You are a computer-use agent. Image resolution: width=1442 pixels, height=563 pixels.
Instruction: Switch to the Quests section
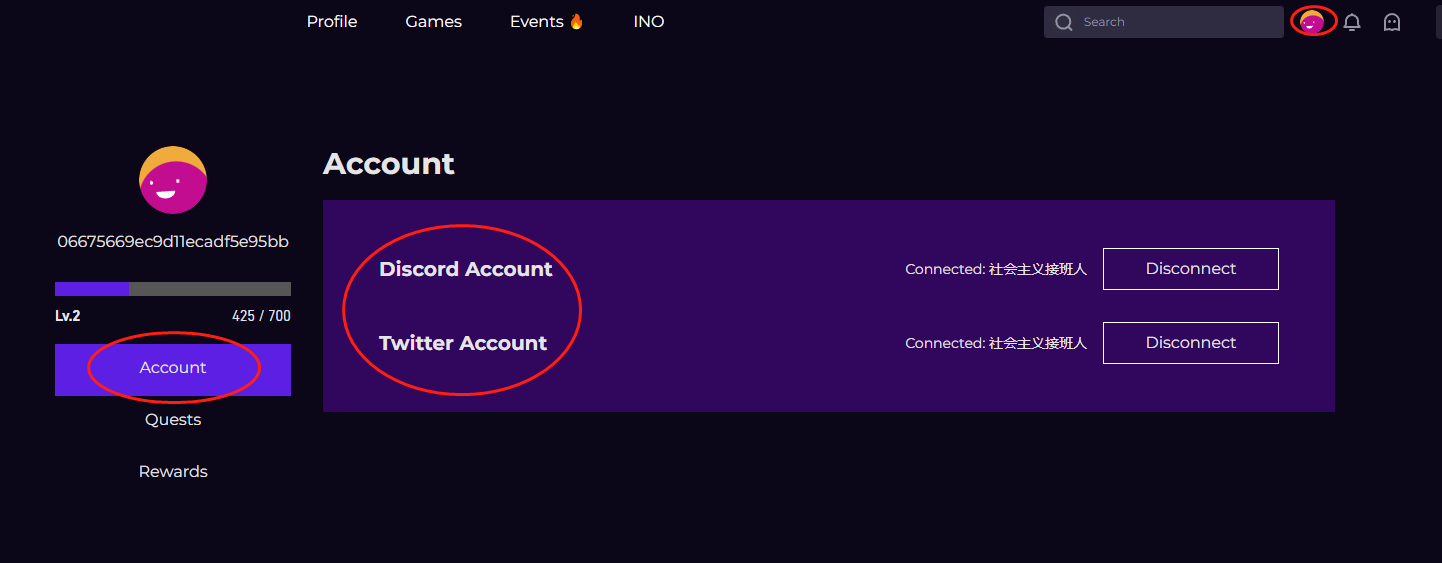[x=173, y=420]
